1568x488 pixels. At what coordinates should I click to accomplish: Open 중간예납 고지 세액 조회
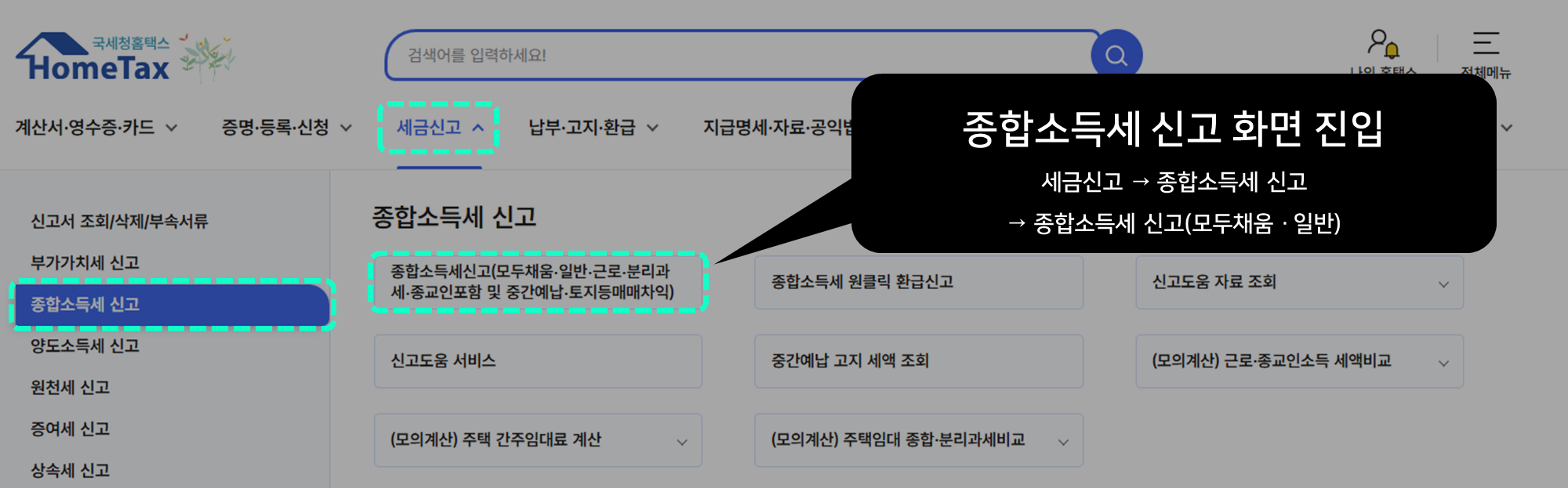(919, 361)
